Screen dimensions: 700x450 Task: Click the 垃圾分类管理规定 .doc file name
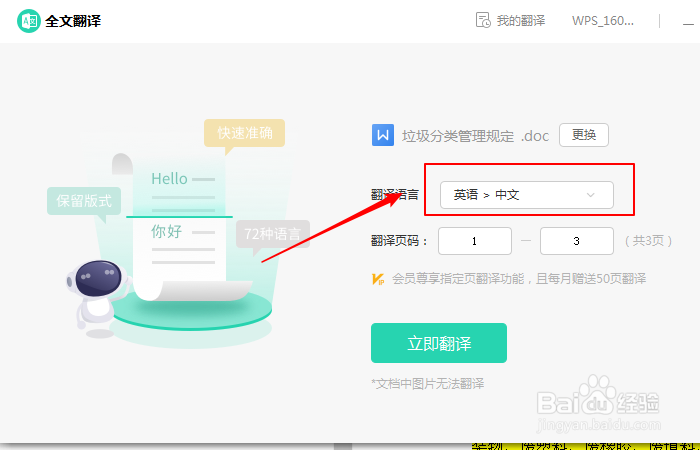click(475, 136)
